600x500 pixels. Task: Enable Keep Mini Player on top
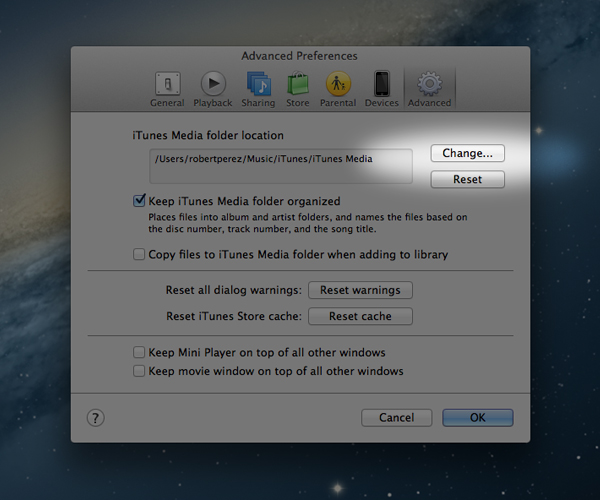pos(139,352)
